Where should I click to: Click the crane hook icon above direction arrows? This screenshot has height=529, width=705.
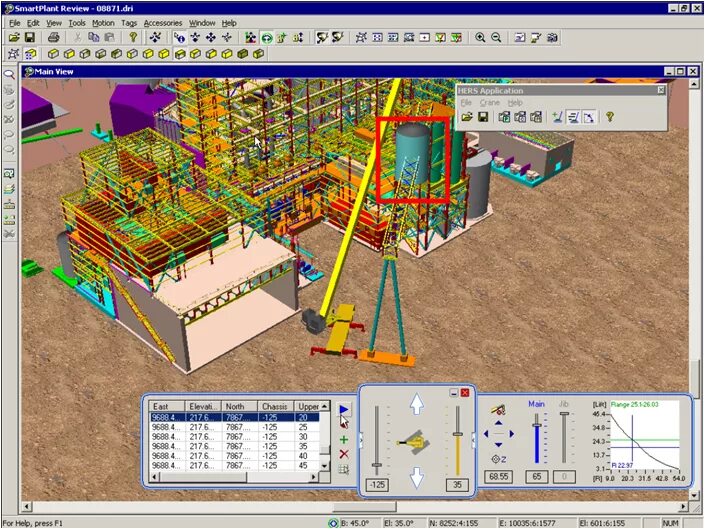(498, 409)
